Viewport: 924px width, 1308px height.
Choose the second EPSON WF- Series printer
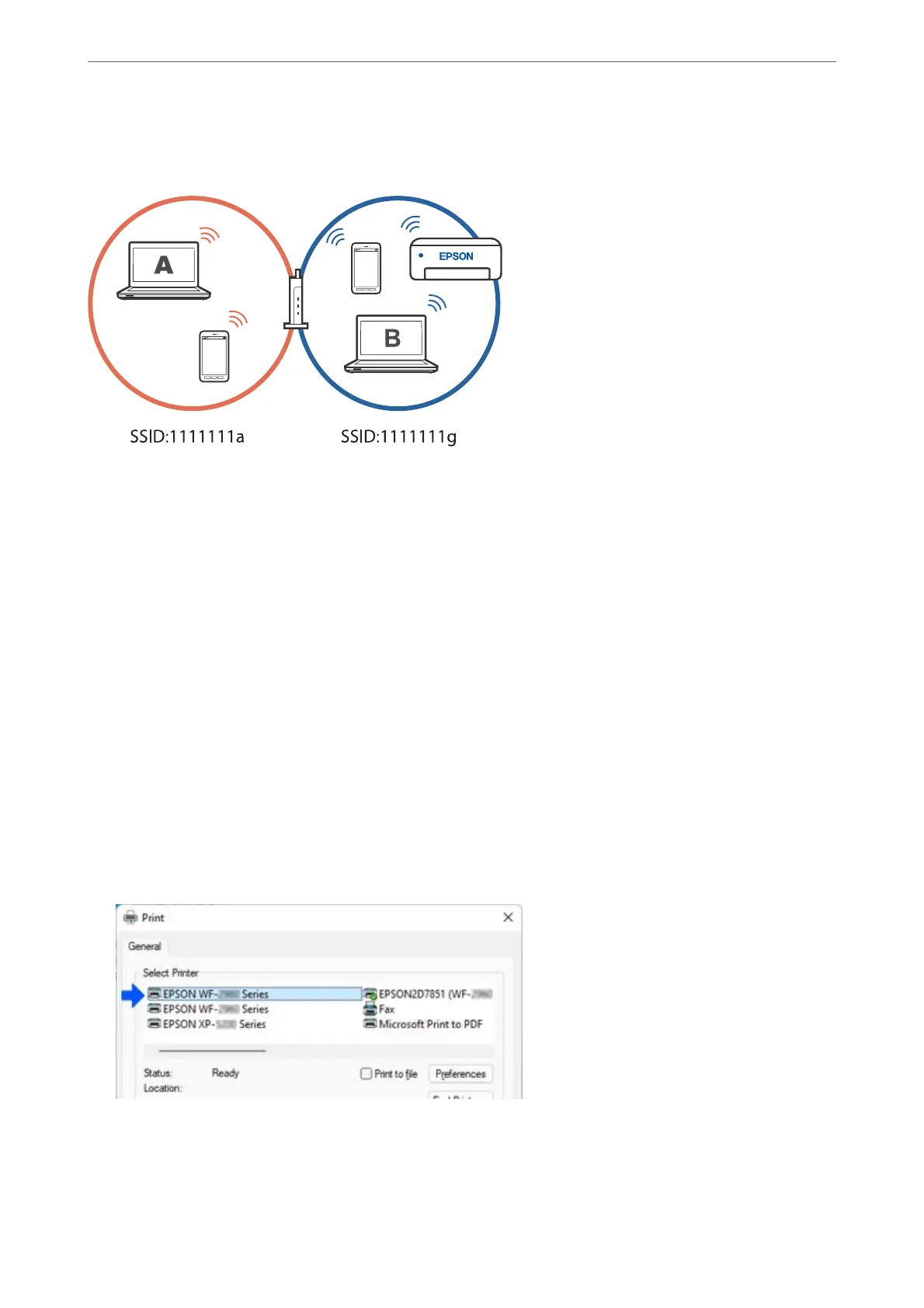pyautogui.click(x=208, y=1009)
